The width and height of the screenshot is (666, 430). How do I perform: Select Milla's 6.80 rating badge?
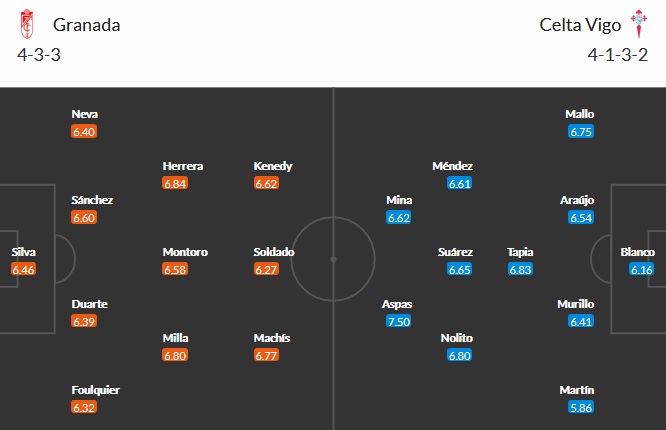click(x=175, y=355)
